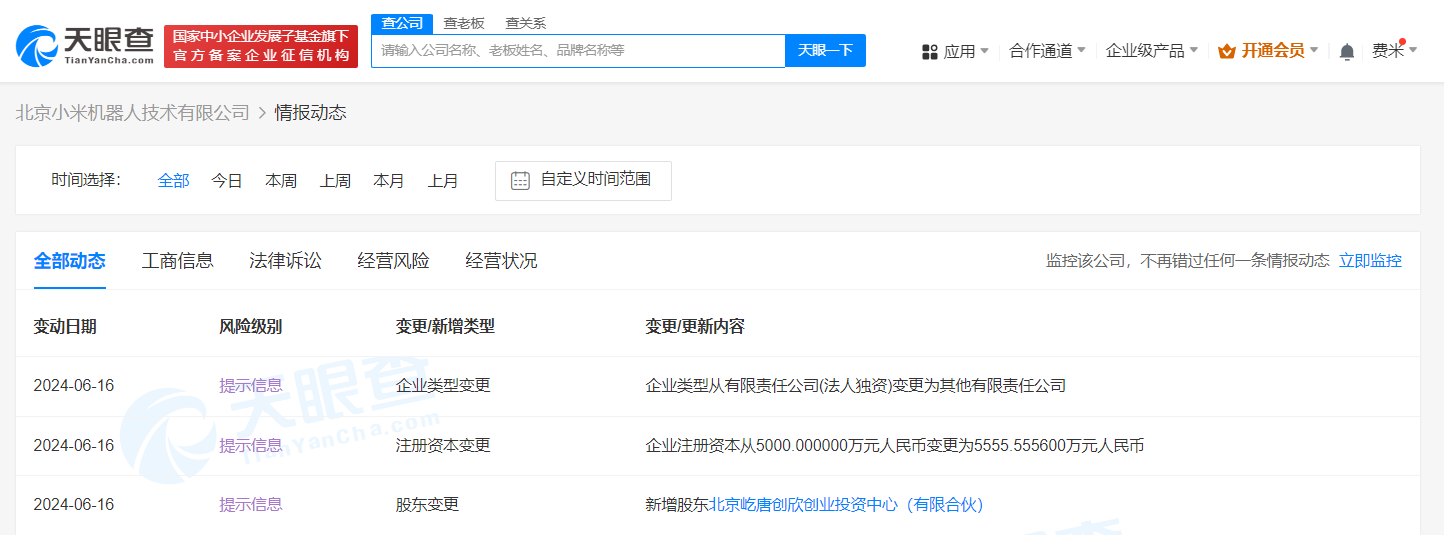1444x535 pixels.
Task: Click the 变更/新增类型 column header
Action: coord(445,327)
